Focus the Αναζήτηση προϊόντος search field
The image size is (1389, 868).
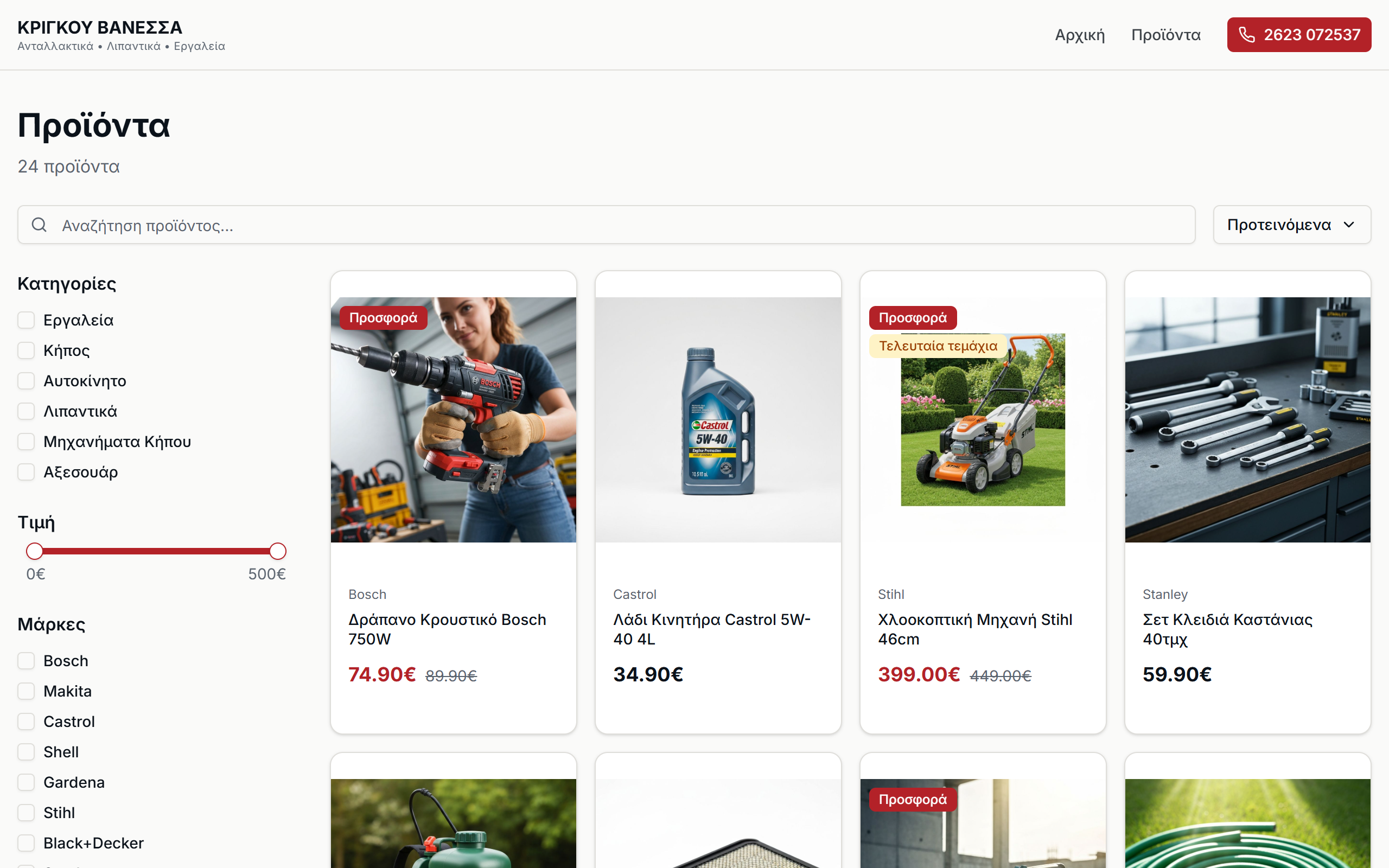coord(606,225)
